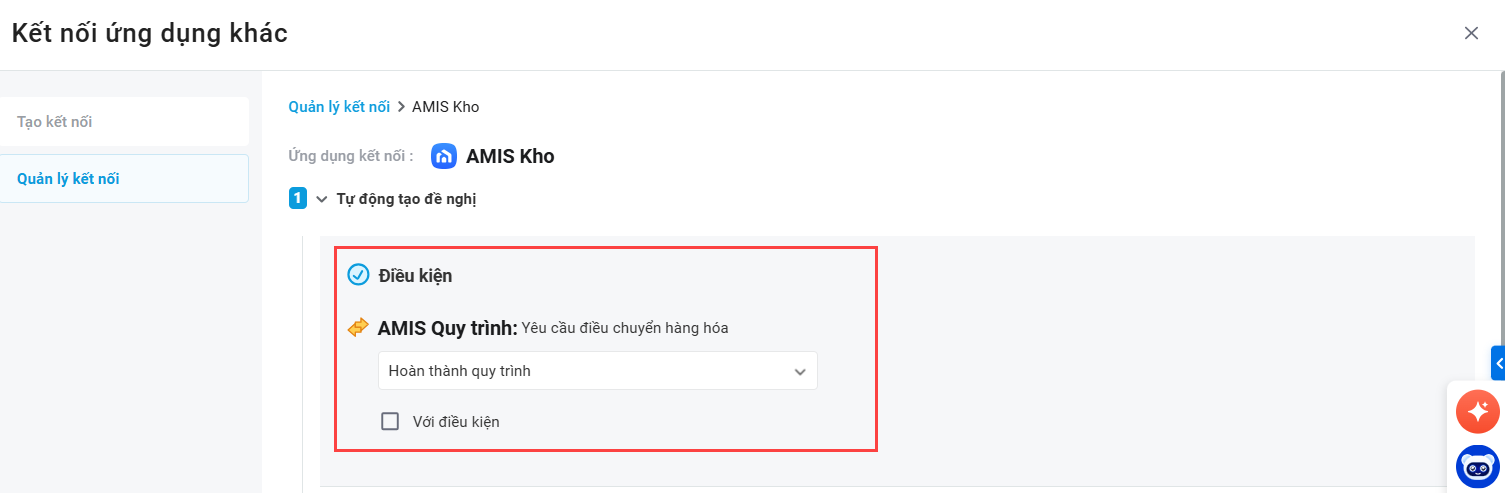1505x493 pixels.
Task: Click the orange AI sparkle assistant icon
Action: point(1478,411)
